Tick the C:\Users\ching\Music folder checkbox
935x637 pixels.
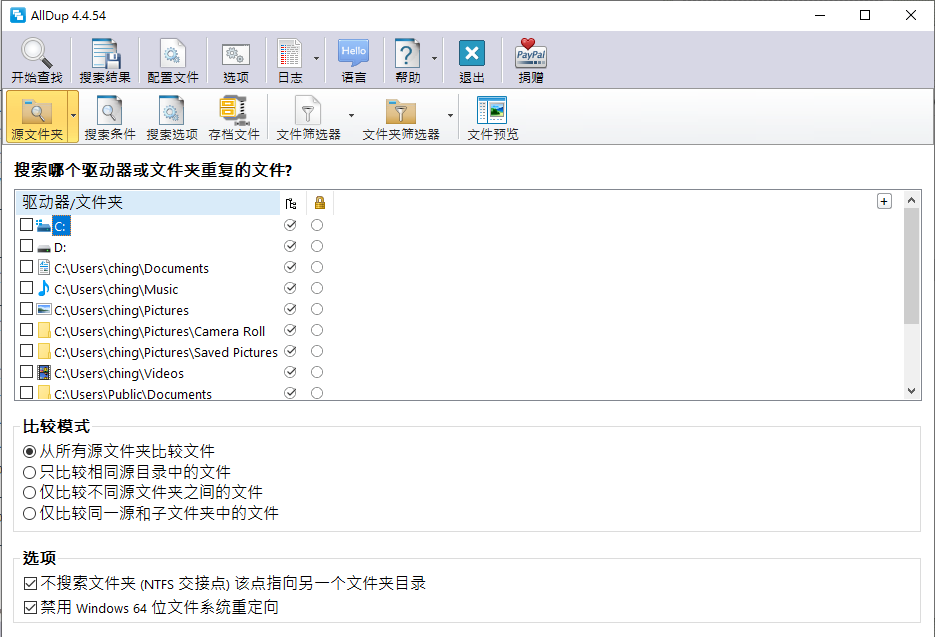click(27, 289)
